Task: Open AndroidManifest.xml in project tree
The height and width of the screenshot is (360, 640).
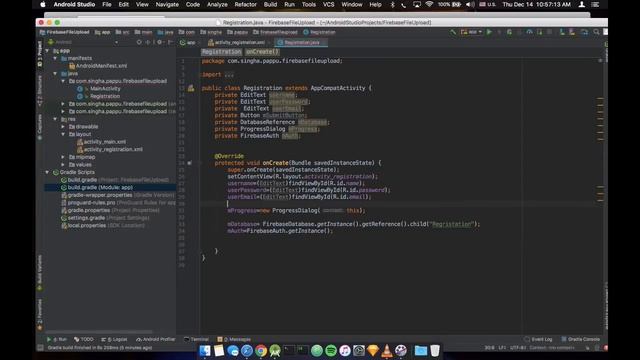Action: (98, 66)
